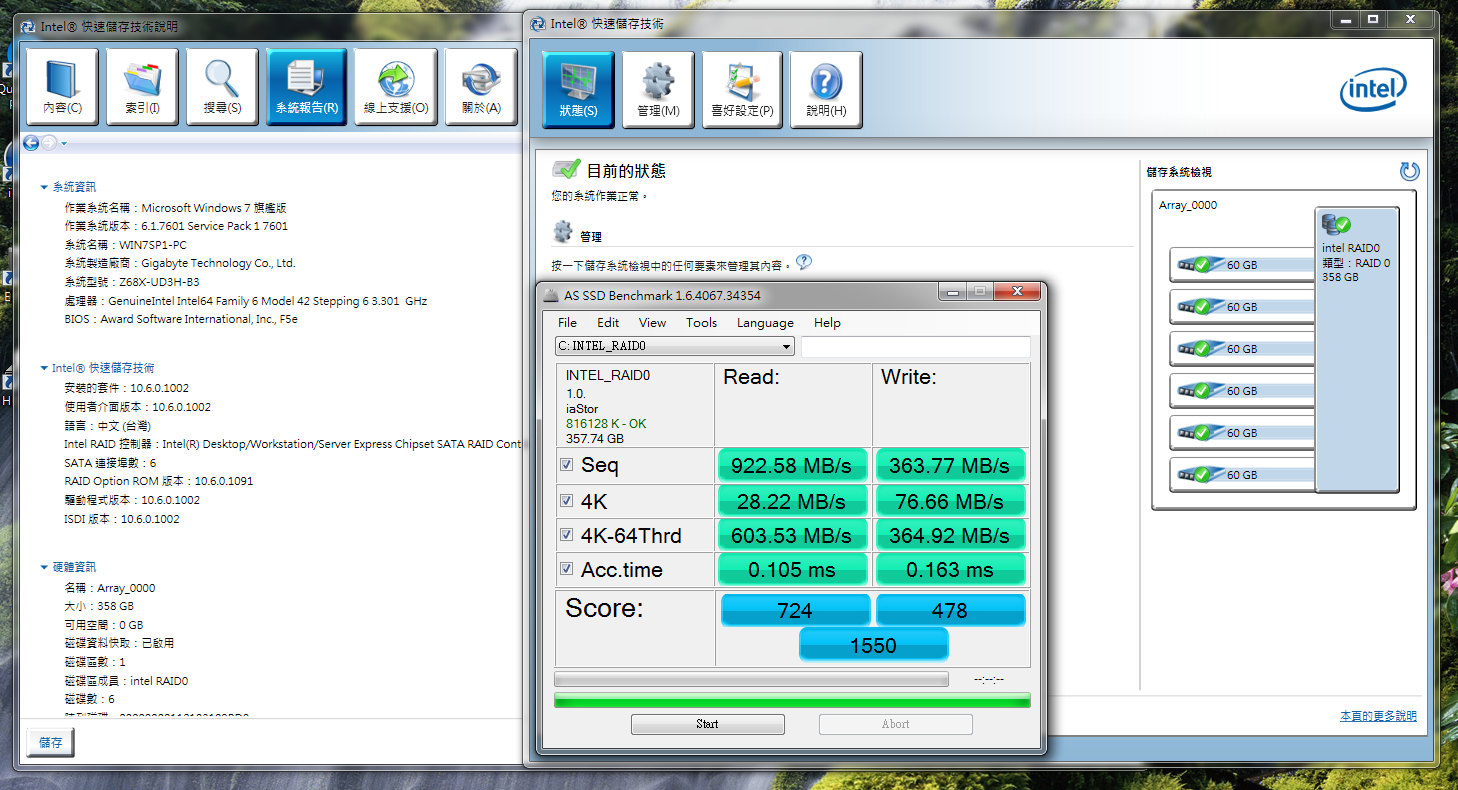Toggle the 4K-64Thrd test checkbox

tap(567, 535)
